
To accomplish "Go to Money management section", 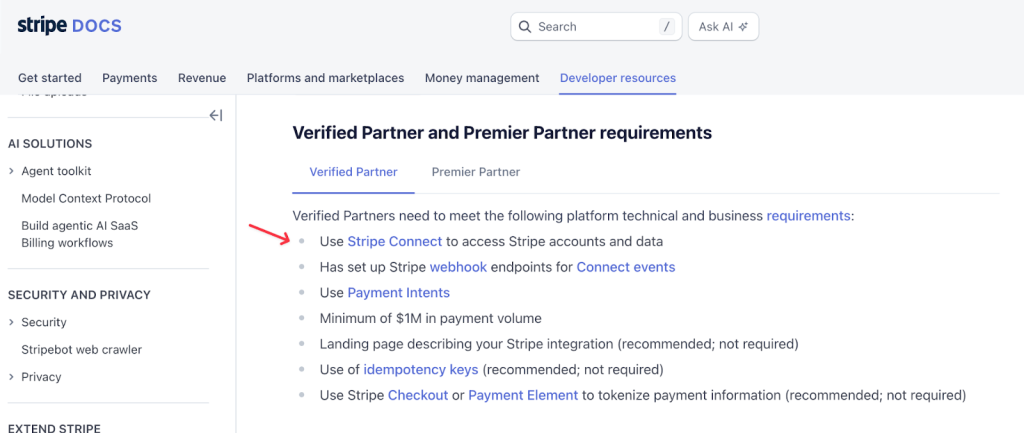I will (x=481, y=78).
